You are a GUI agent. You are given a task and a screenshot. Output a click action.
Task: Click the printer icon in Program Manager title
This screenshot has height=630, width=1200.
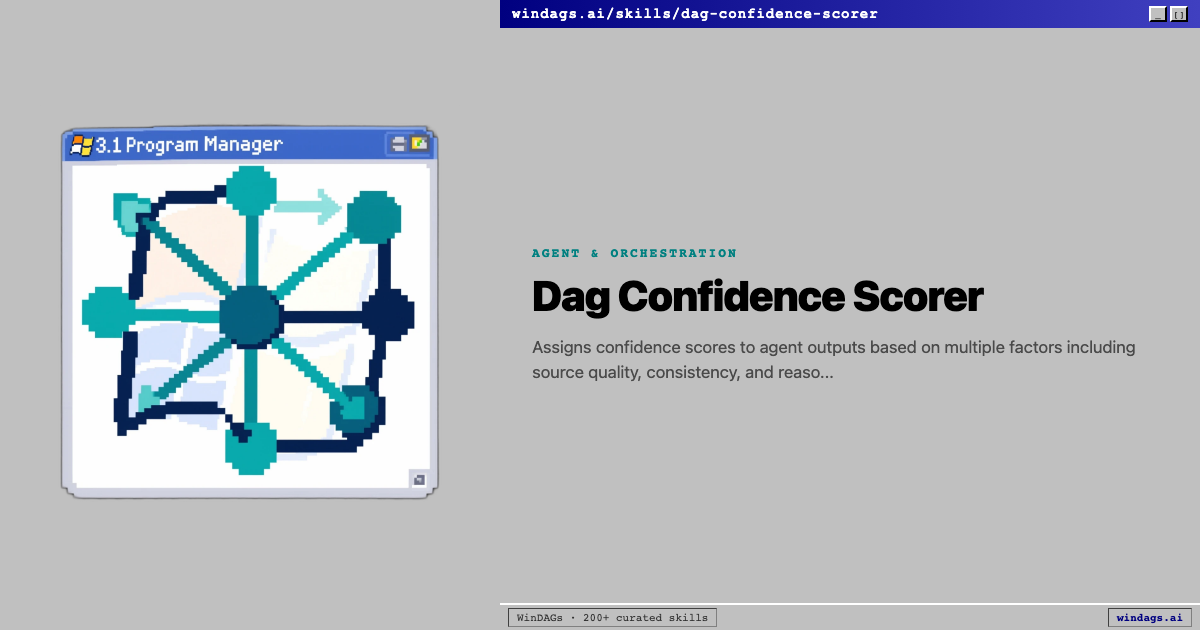[x=399, y=144]
